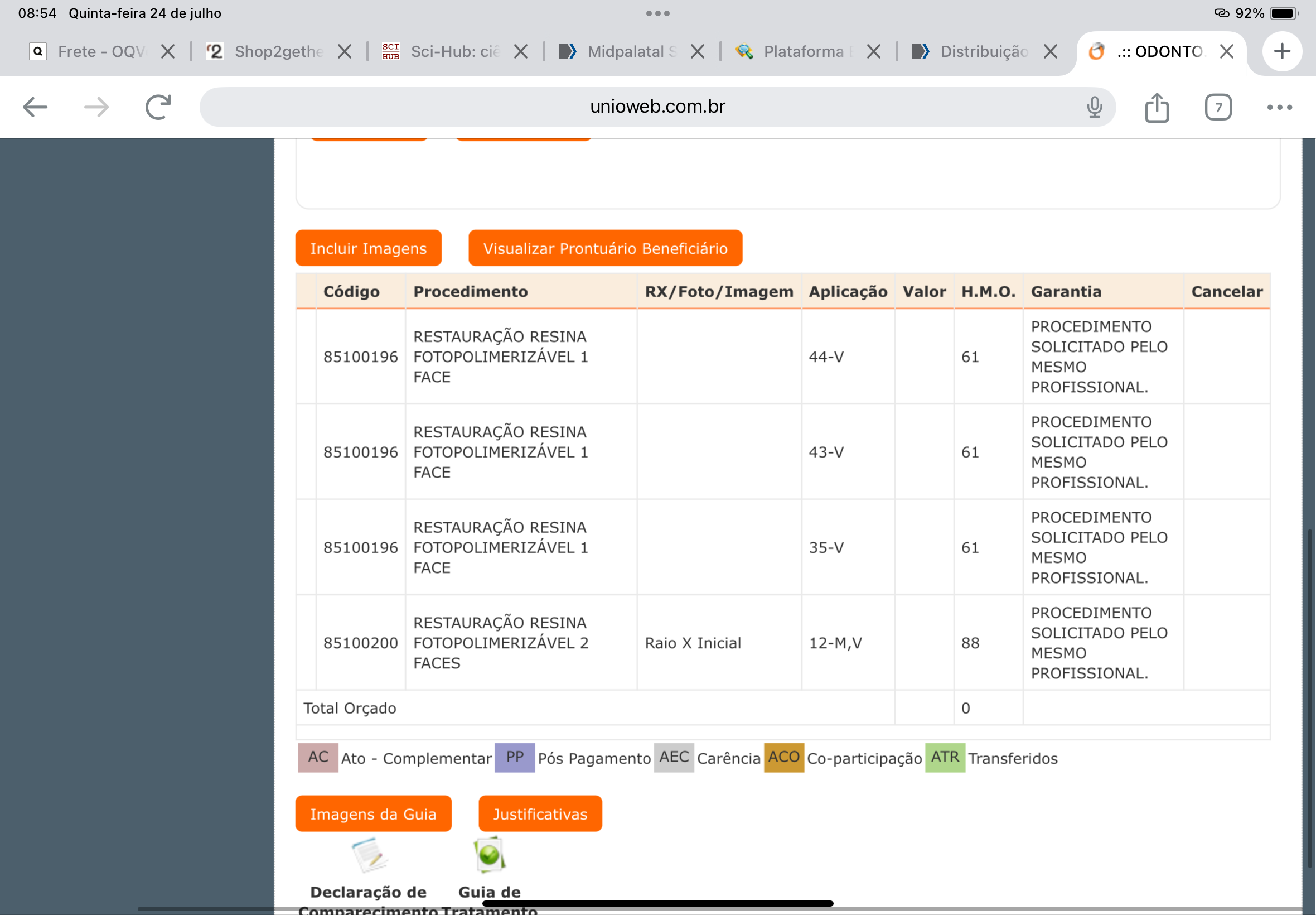Open the share sheet icon

1157,107
